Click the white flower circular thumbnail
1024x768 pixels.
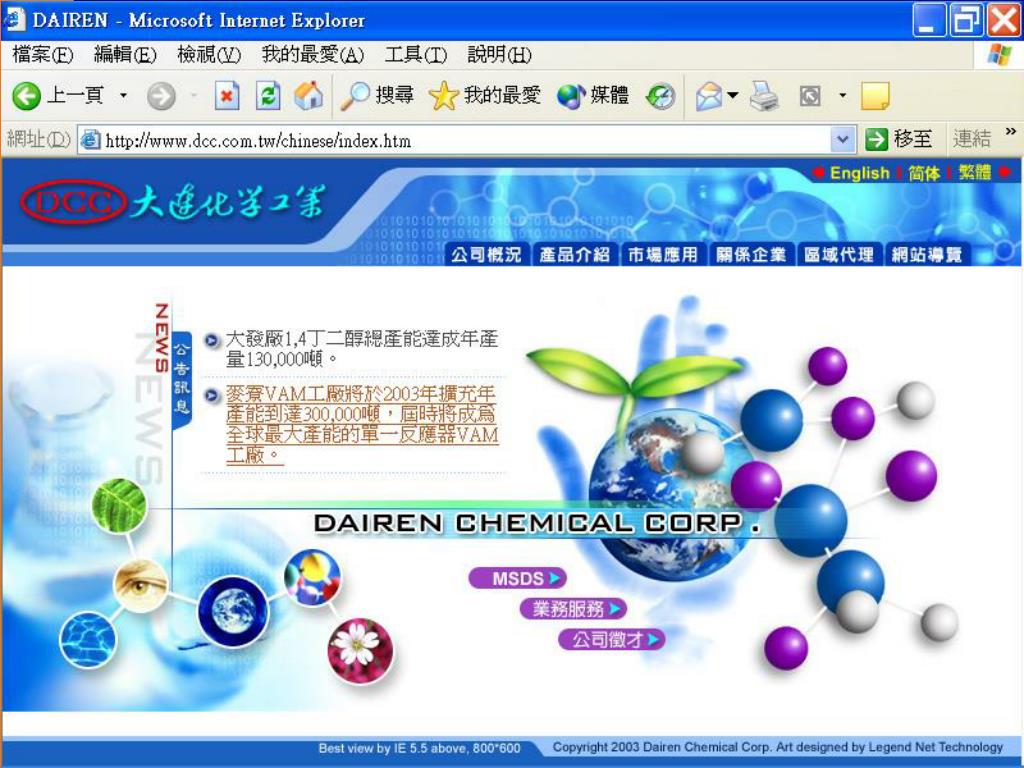coord(360,651)
